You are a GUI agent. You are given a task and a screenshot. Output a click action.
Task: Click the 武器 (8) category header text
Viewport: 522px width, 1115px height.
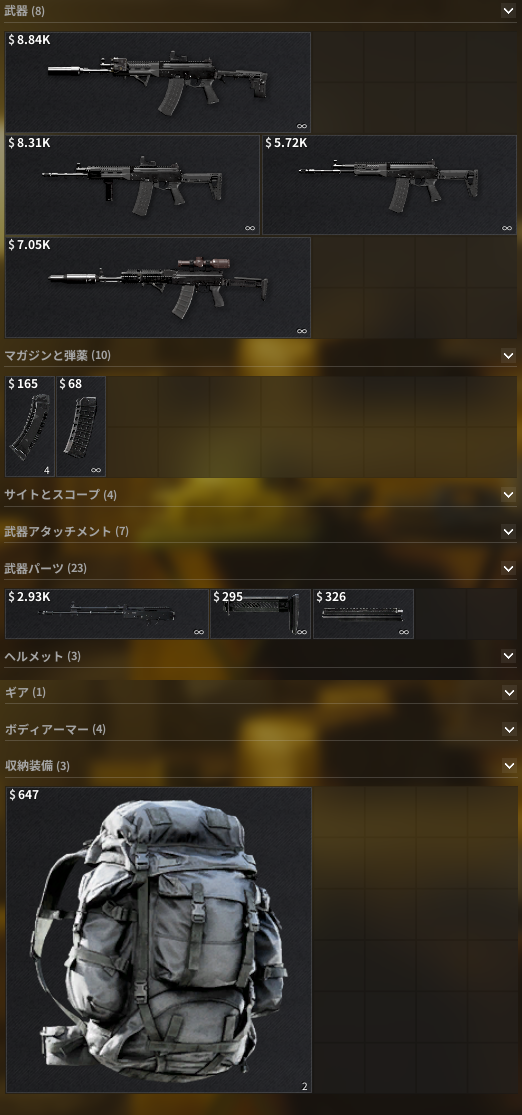point(24,11)
